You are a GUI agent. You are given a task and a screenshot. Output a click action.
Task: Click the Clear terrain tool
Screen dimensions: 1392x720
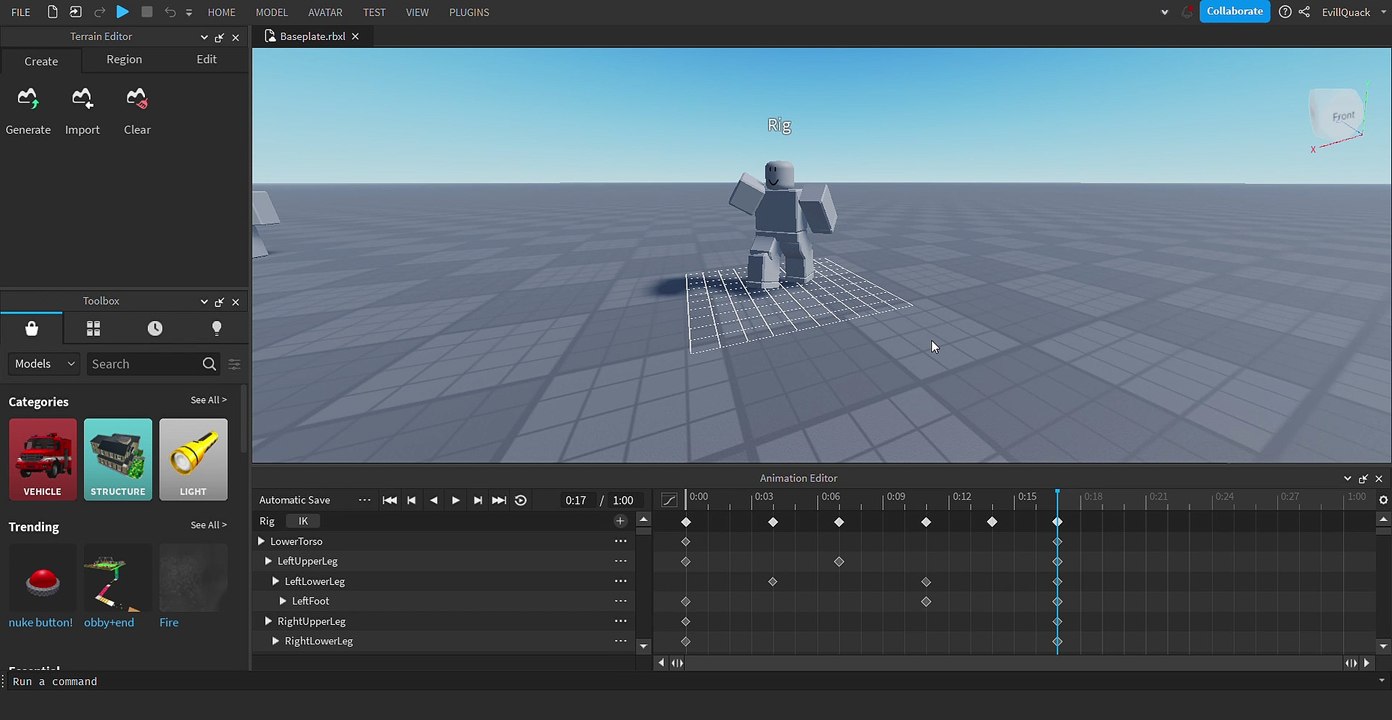pyautogui.click(x=137, y=111)
